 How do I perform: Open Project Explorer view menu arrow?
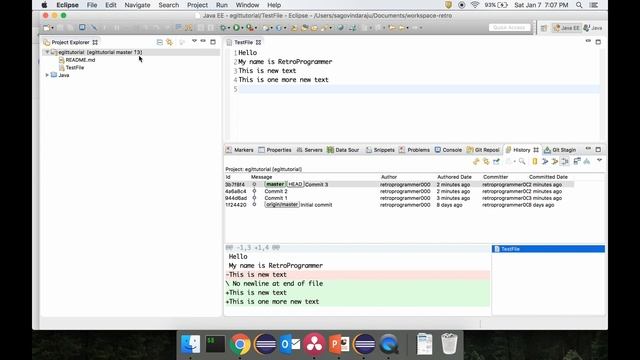194,41
